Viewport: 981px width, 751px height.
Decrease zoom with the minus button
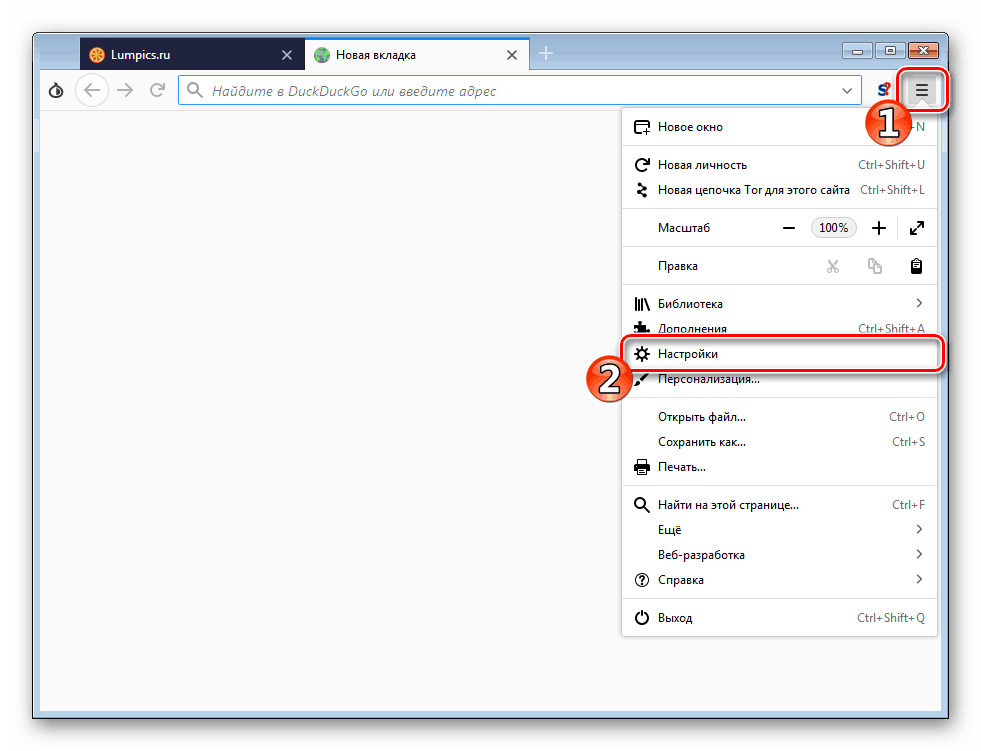tap(788, 228)
